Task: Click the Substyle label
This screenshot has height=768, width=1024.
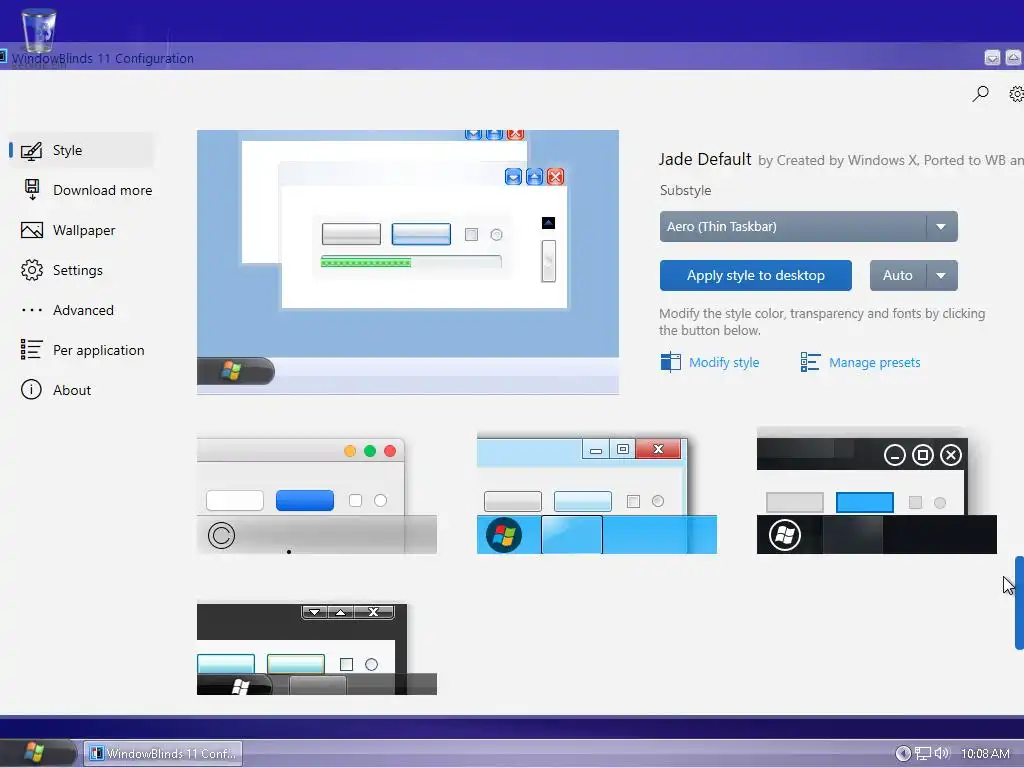Action: click(x=685, y=191)
